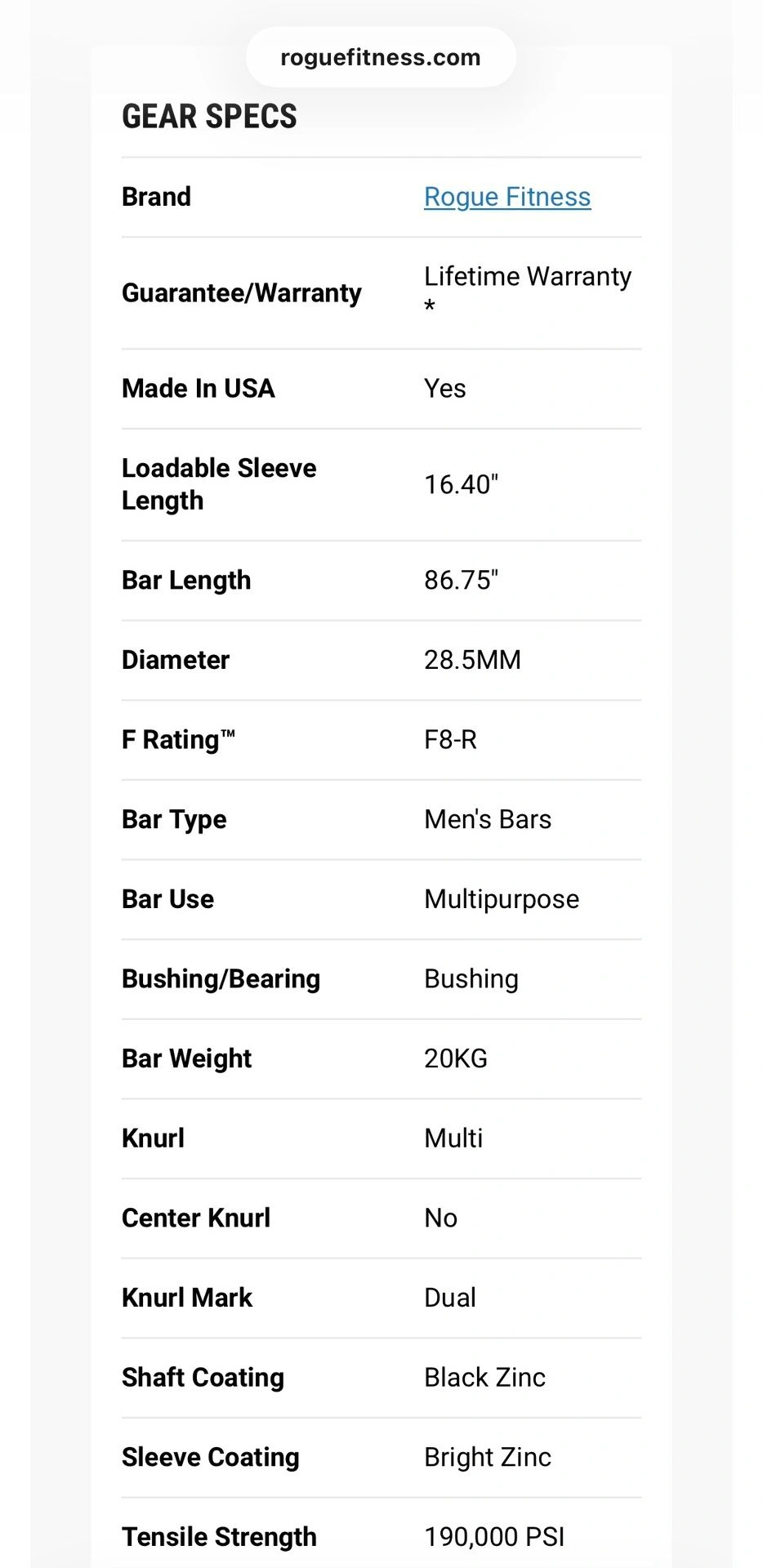The image size is (763, 1568).
Task: Click the Black Zinc shaft coating value
Action: [484, 1378]
